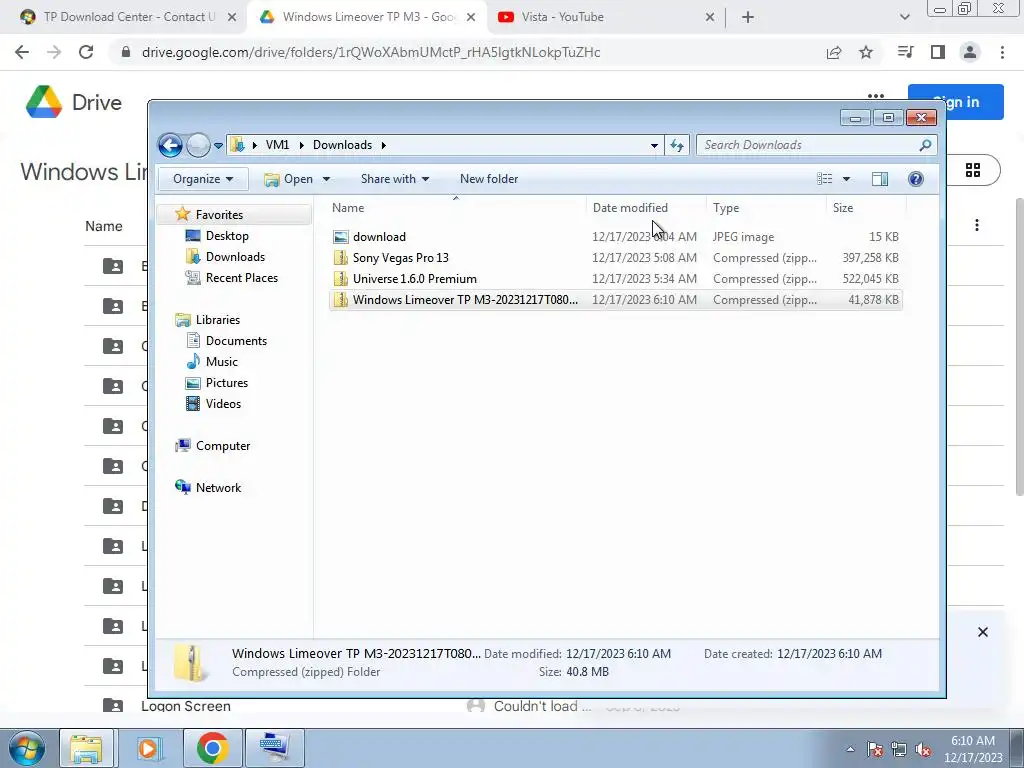The image size is (1024, 768).
Task: Share this page via Chrome share icon
Action: pos(834,52)
